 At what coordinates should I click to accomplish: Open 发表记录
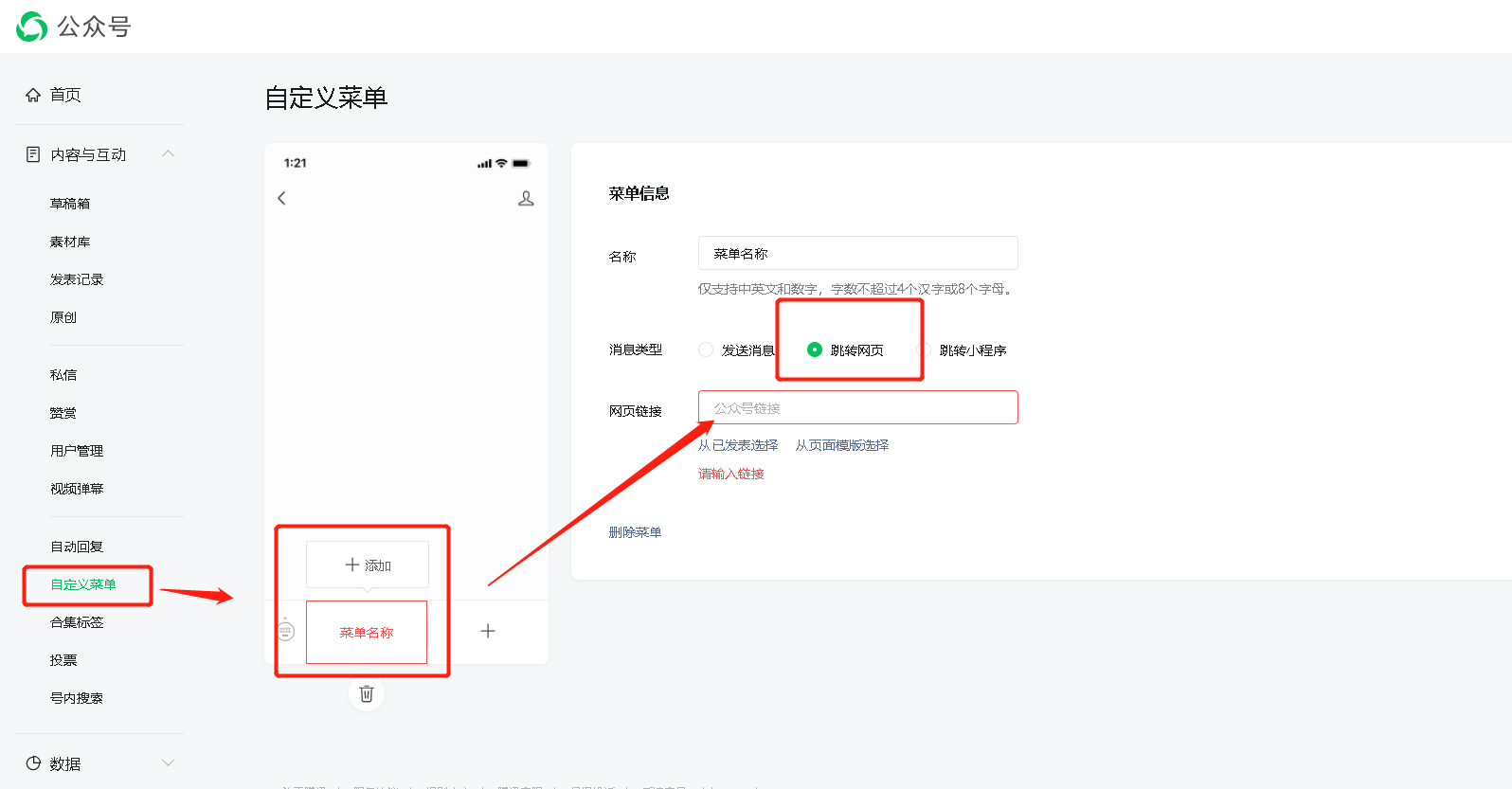click(77, 279)
